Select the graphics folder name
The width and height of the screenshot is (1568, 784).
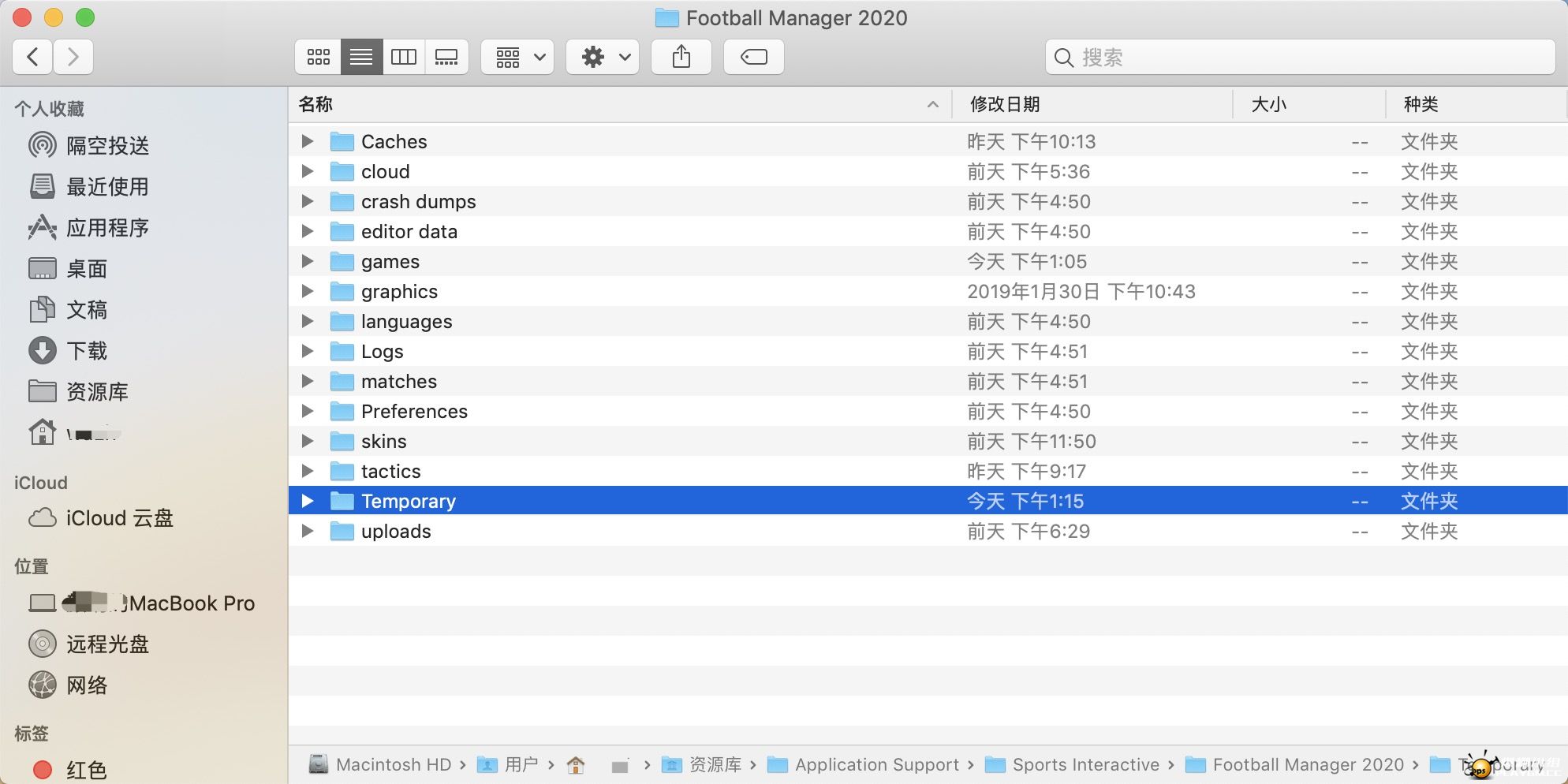click(x=399, y=292)
